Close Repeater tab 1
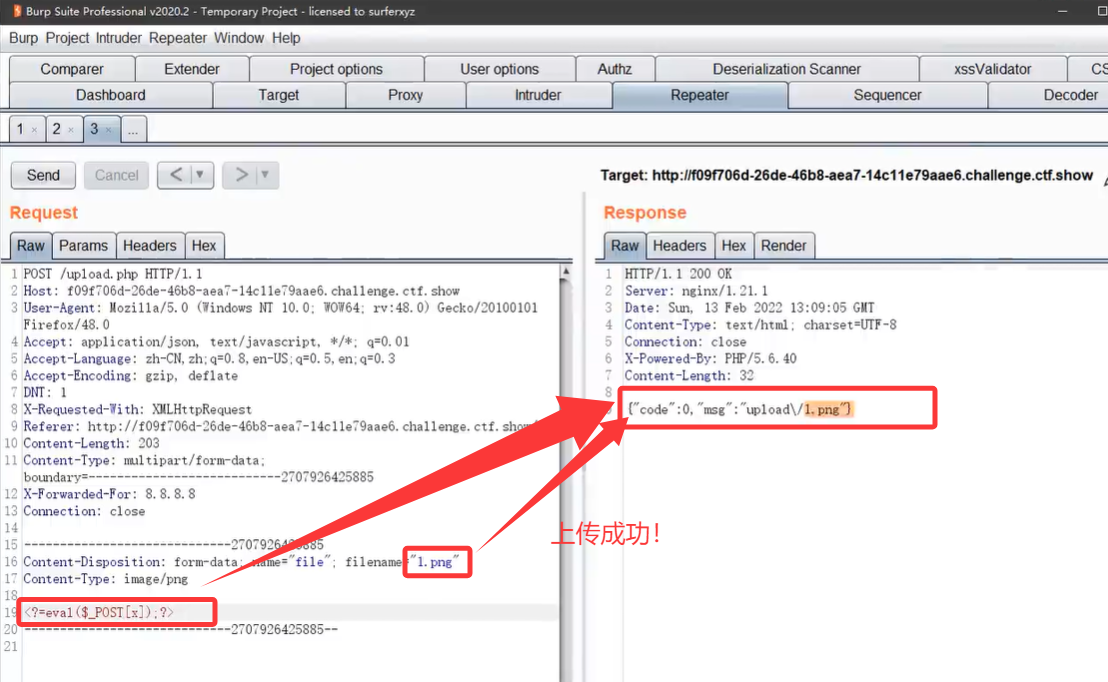This screenshot has width=1108, height=682. click(x=34, y=130)
